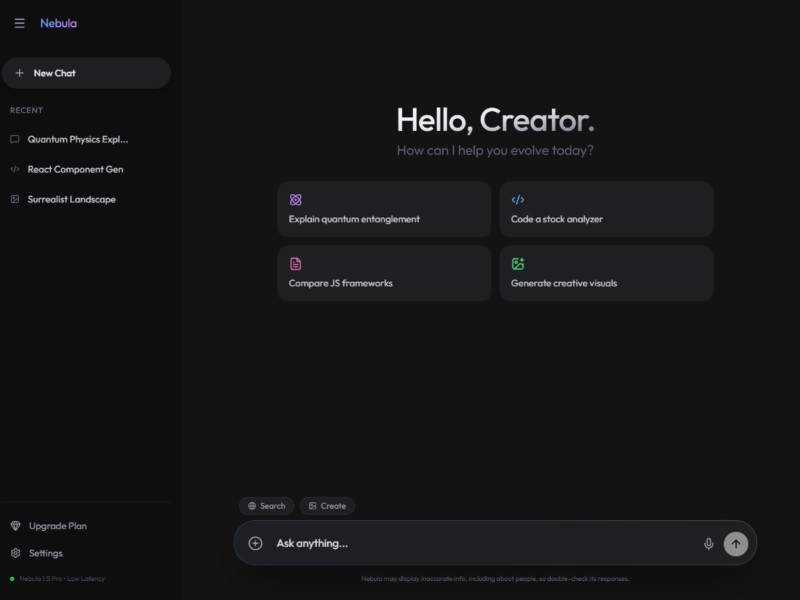Click the microphone voice input icon
The width and height of the screenshot is (800, 600).
709,543
